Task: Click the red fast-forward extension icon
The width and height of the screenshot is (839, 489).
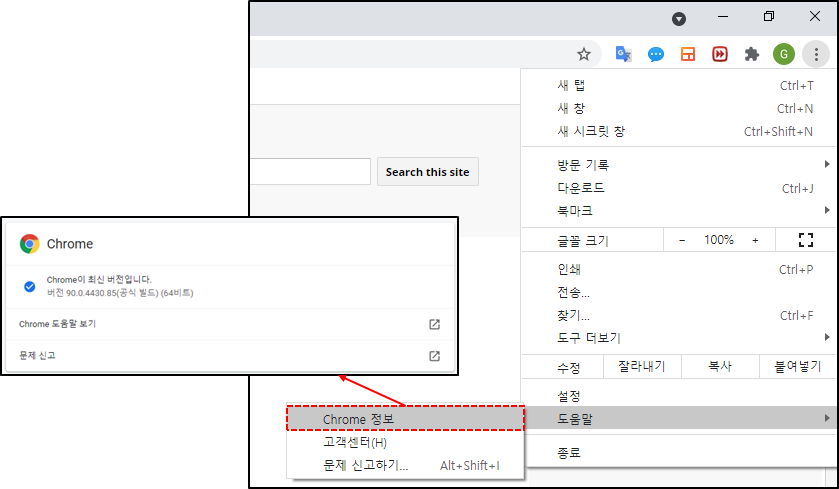Action: tap(720, 54)
